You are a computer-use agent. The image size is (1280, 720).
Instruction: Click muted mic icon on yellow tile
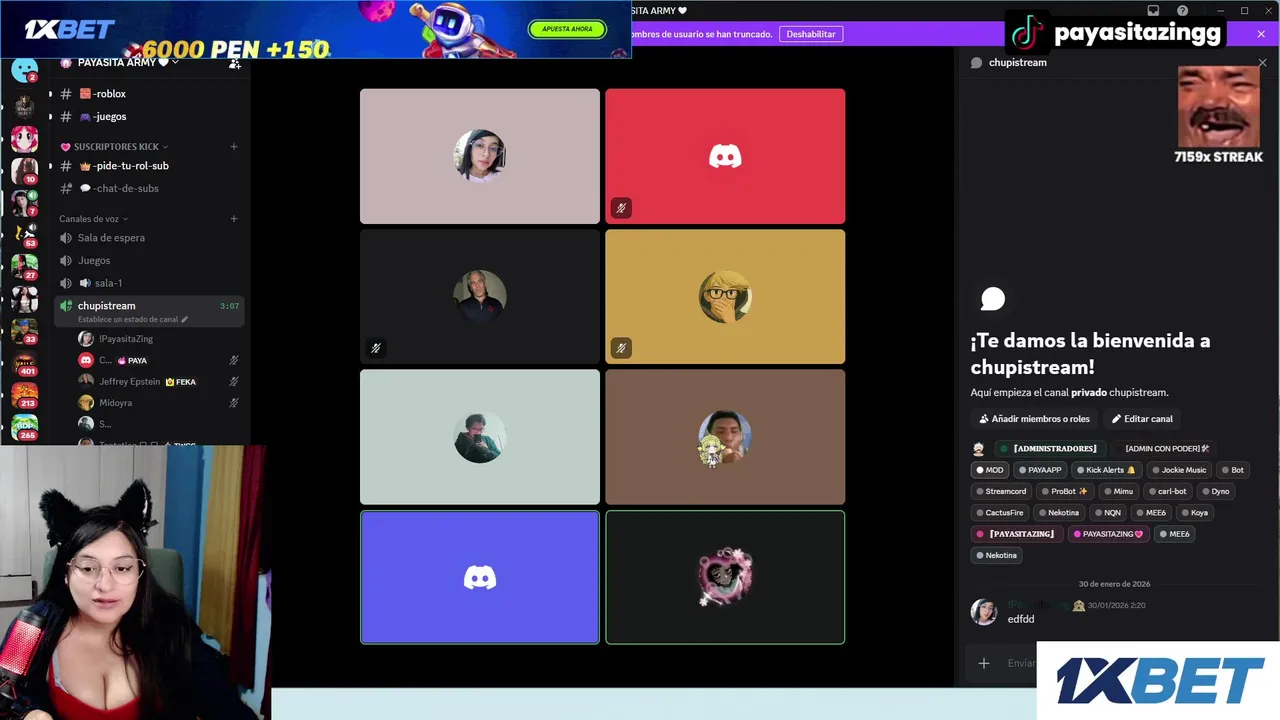pyautogui.click(x=621, y=348)
